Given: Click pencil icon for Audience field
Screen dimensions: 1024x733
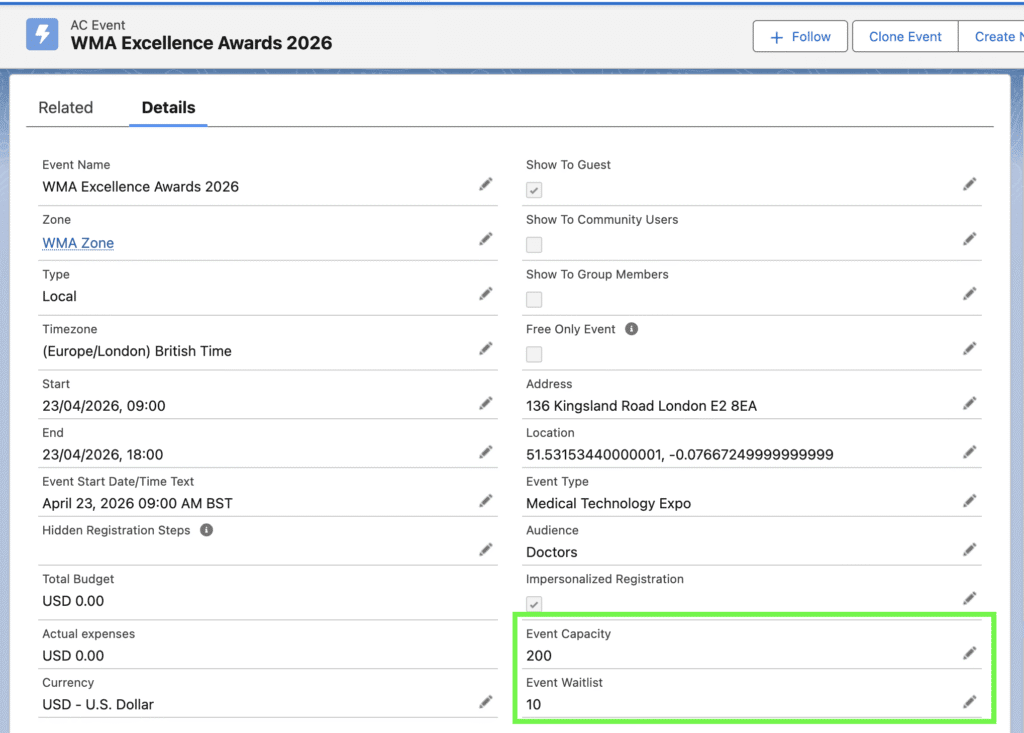Looking at the screenshot, I should click(x=969, y=549).
